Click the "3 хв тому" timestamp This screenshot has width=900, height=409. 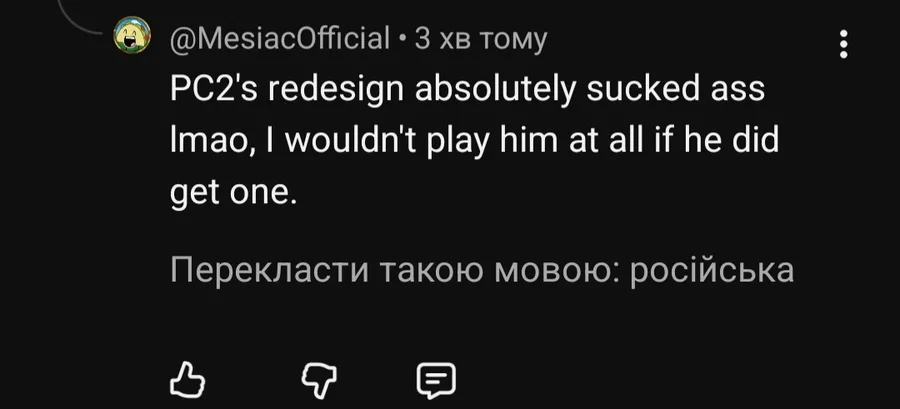coord(480,39)
